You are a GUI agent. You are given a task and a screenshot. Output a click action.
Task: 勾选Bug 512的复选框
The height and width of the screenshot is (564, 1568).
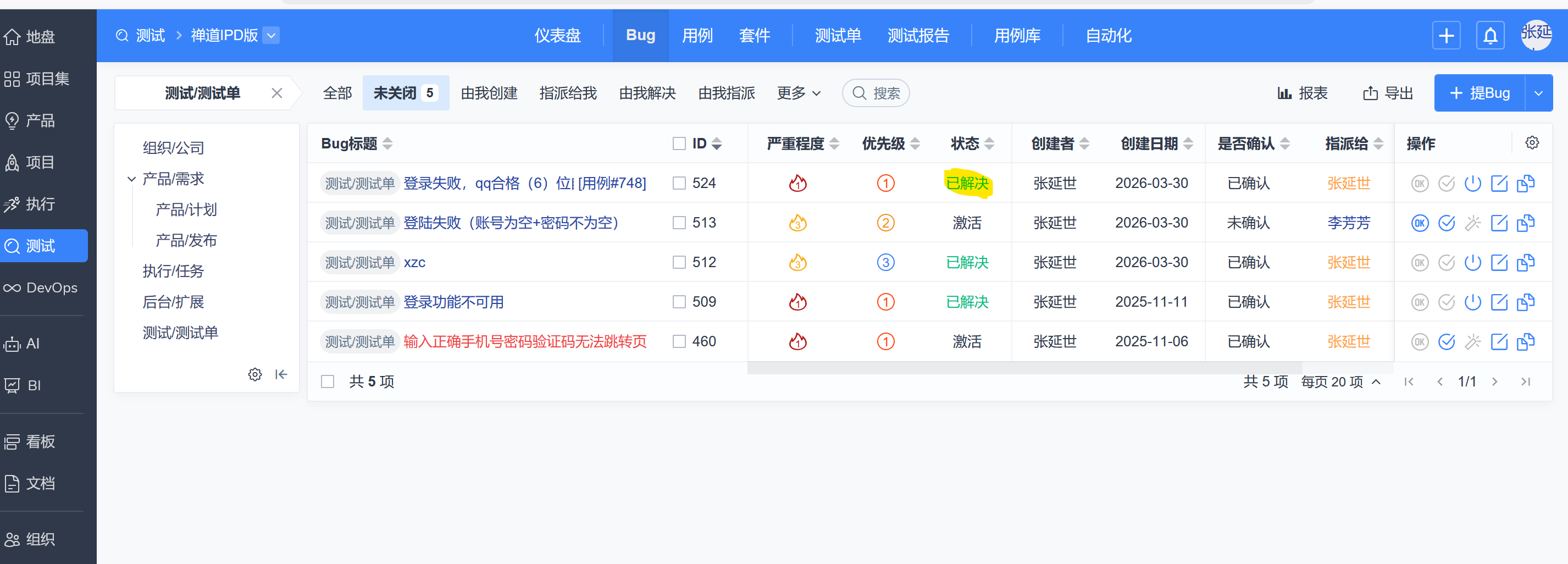tap(680, 262)
